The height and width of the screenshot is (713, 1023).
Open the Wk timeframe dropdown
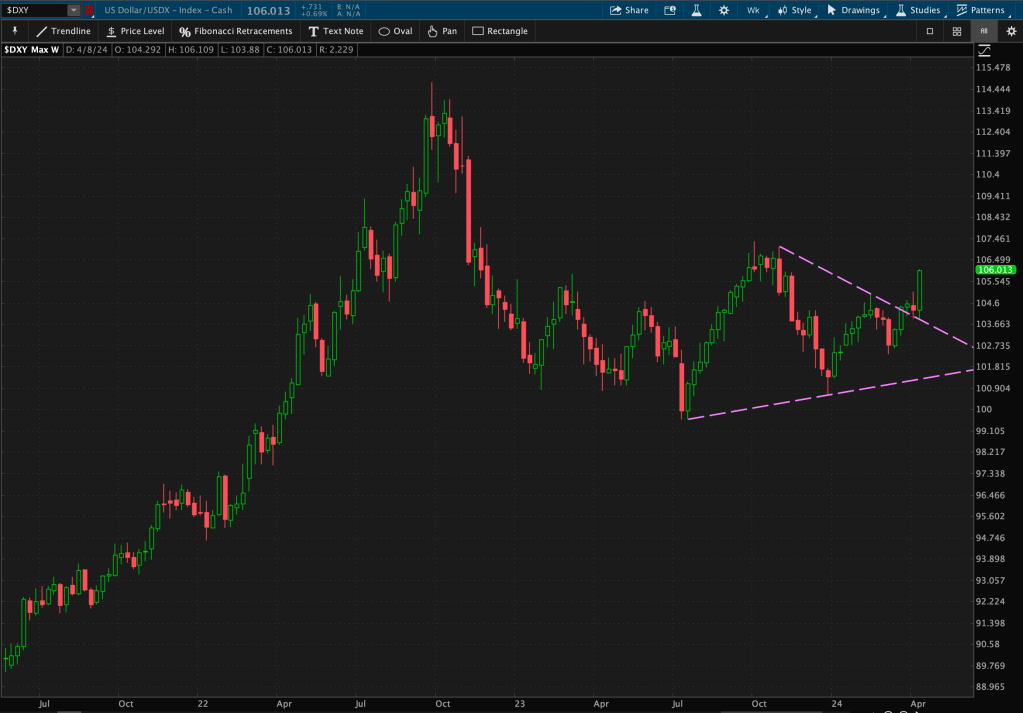click(752, 10)
